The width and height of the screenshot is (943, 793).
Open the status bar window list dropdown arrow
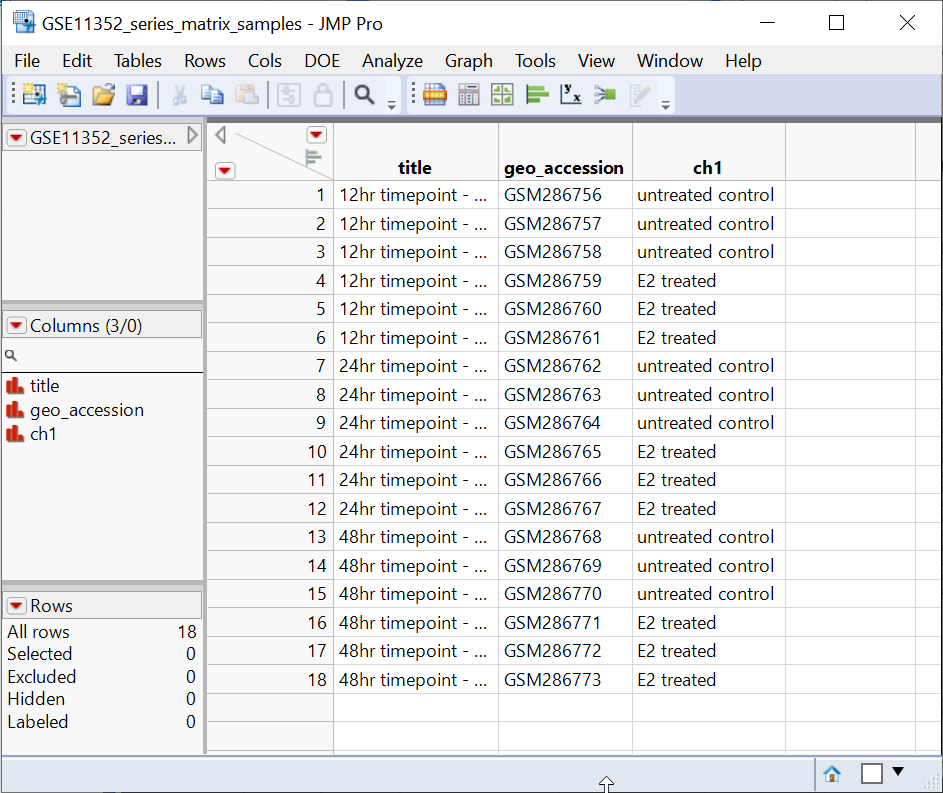coord(898,771)
